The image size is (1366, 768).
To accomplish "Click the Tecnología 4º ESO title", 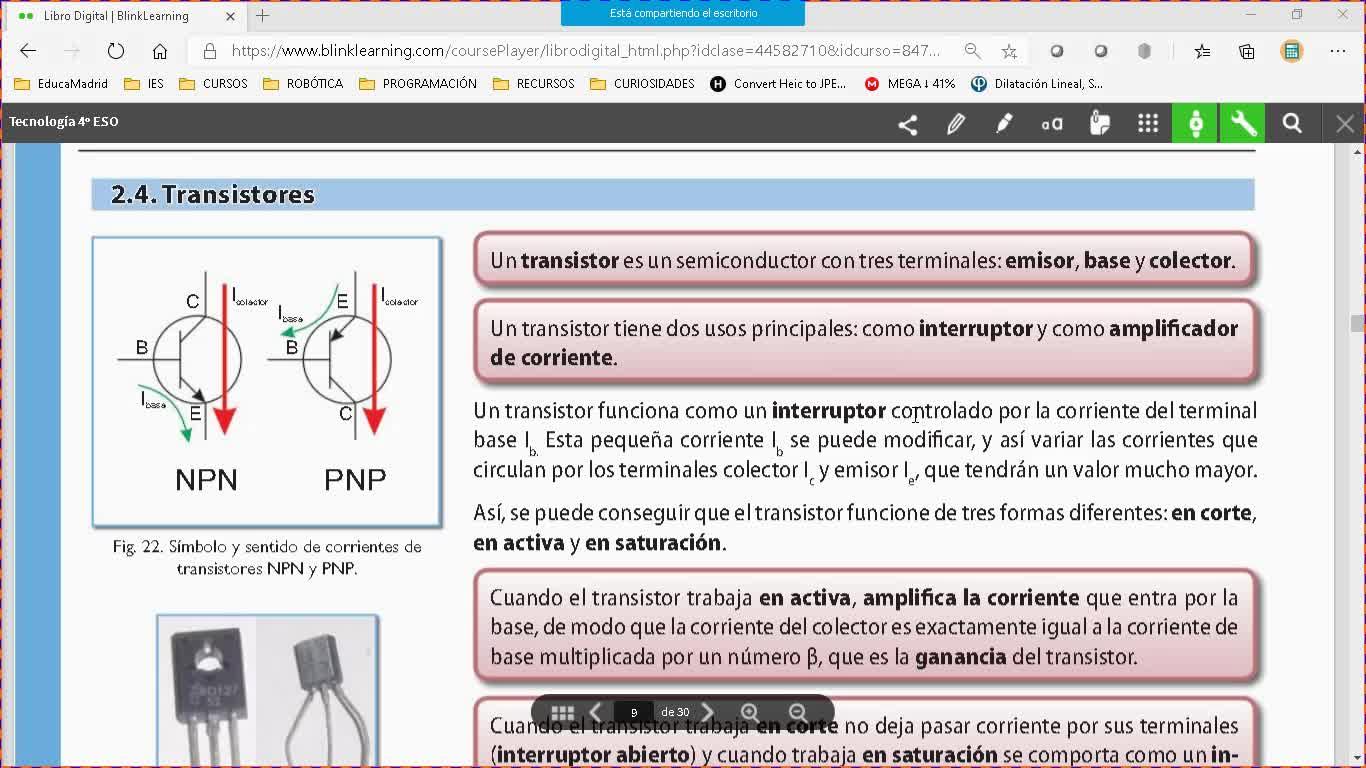I will click(64, 122).
